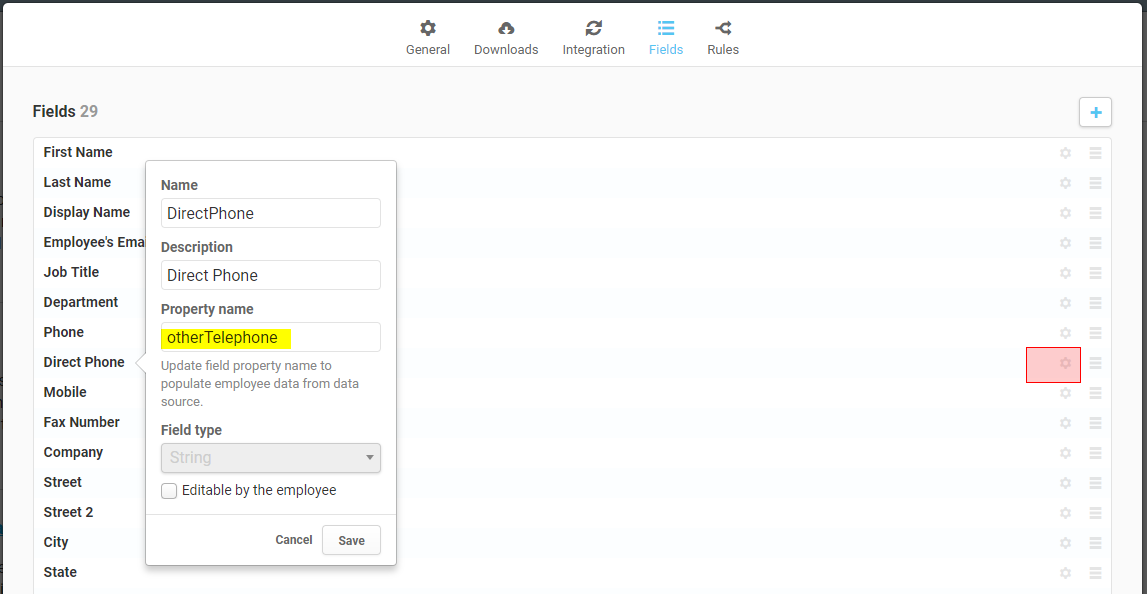Screen dimensions: 1147x594
Task: Go to the Rules tab
Action: point(723,39)
